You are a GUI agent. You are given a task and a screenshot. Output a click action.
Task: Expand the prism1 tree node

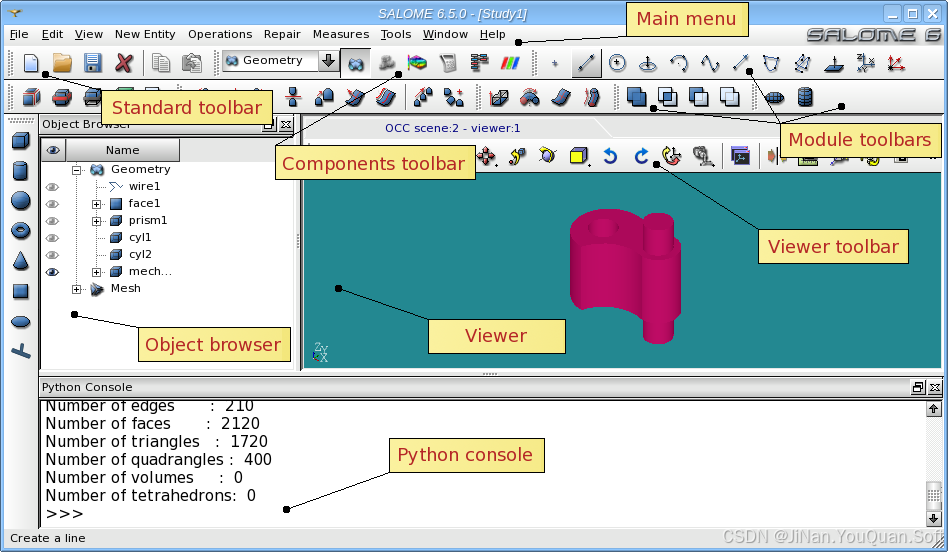pyautogui.click(x=96, y=221)
